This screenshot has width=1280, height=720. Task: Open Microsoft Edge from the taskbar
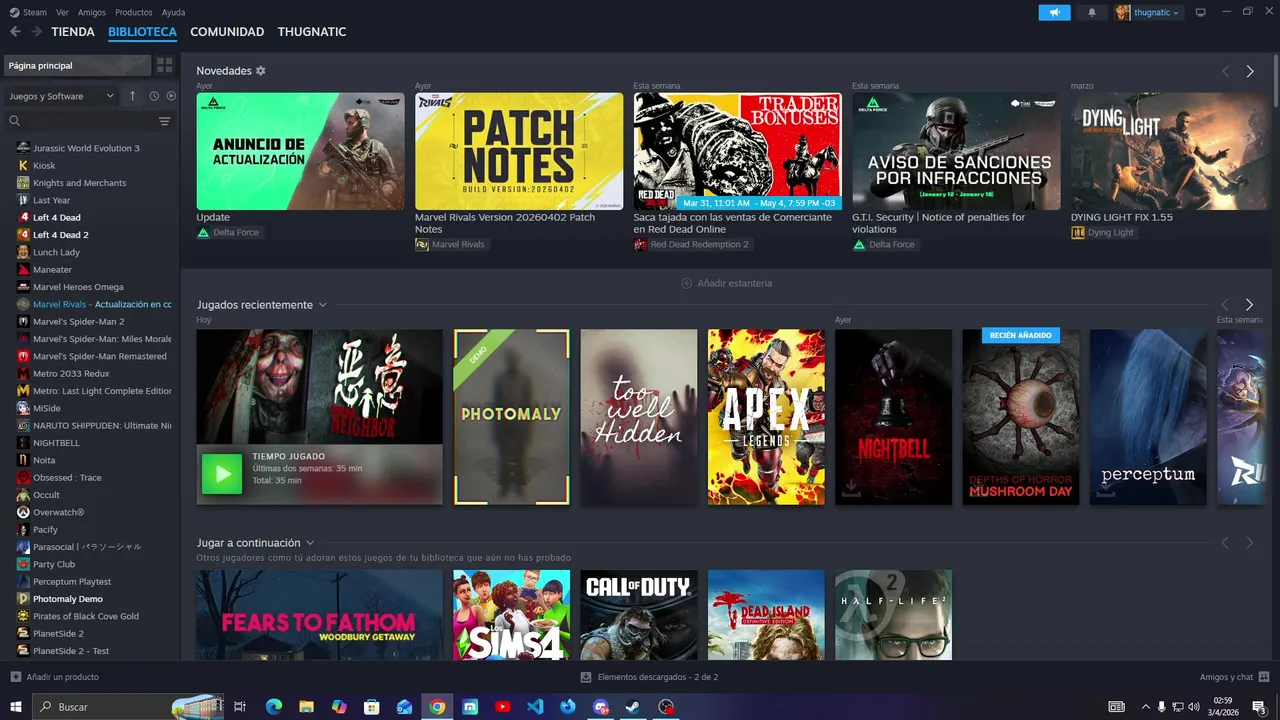tap(274, 707)
